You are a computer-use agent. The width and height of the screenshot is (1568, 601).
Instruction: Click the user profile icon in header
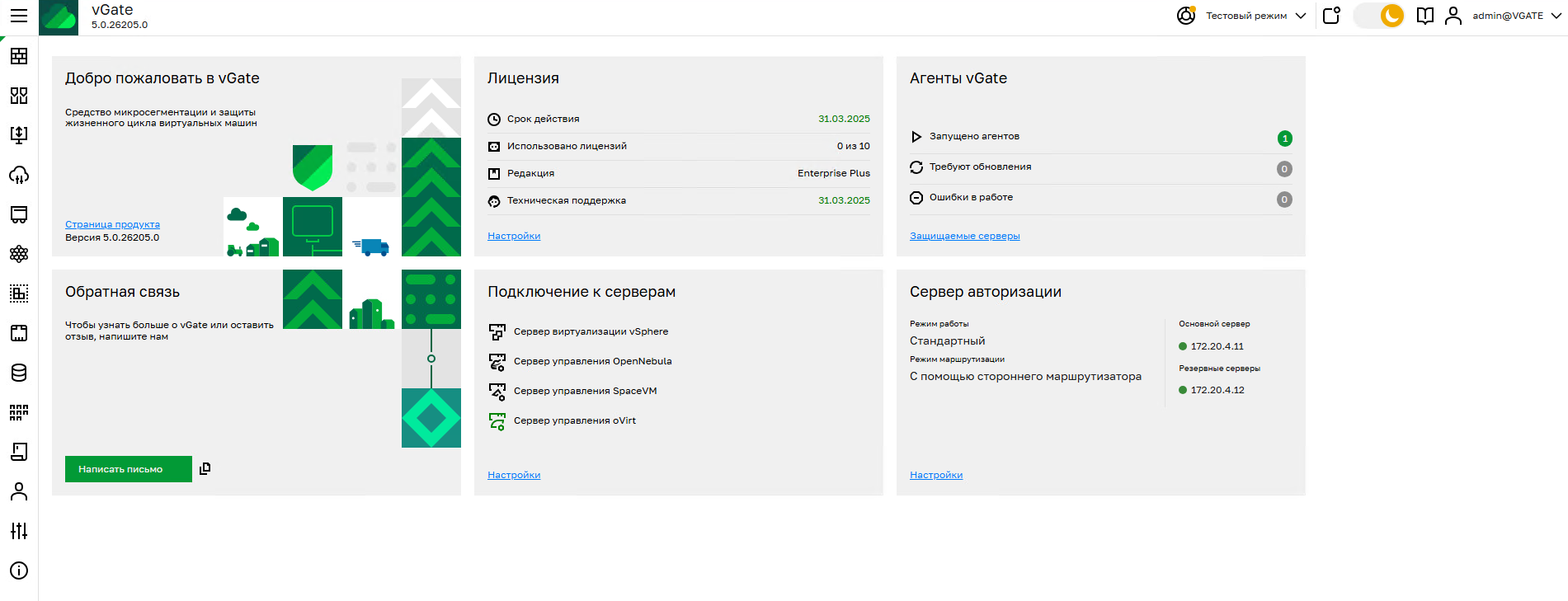click(x=1453, y=16)
